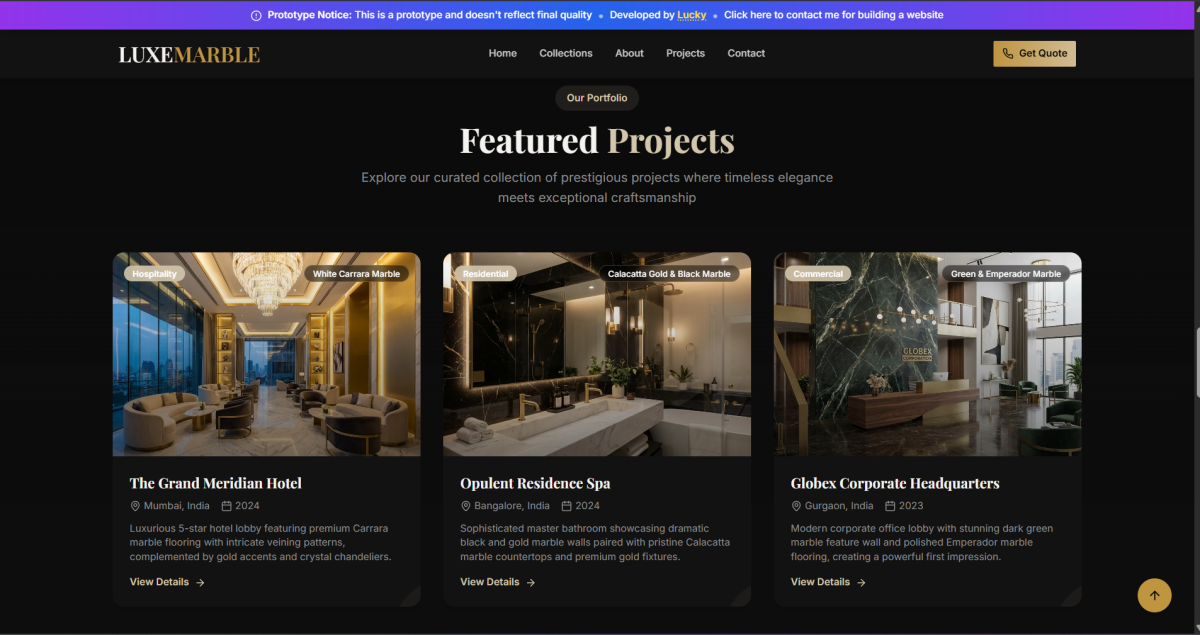Select Projects in the top navigation
1200x635 pixels.
point(685,53)
